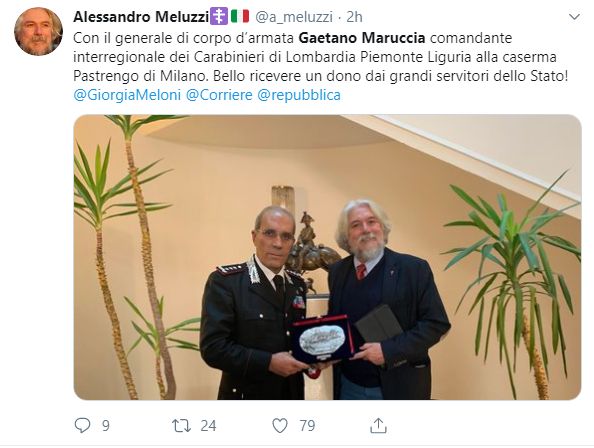Click the reply speech bubble icon
The height and width of the screenshot is (448, 594).
click(82, 425)
